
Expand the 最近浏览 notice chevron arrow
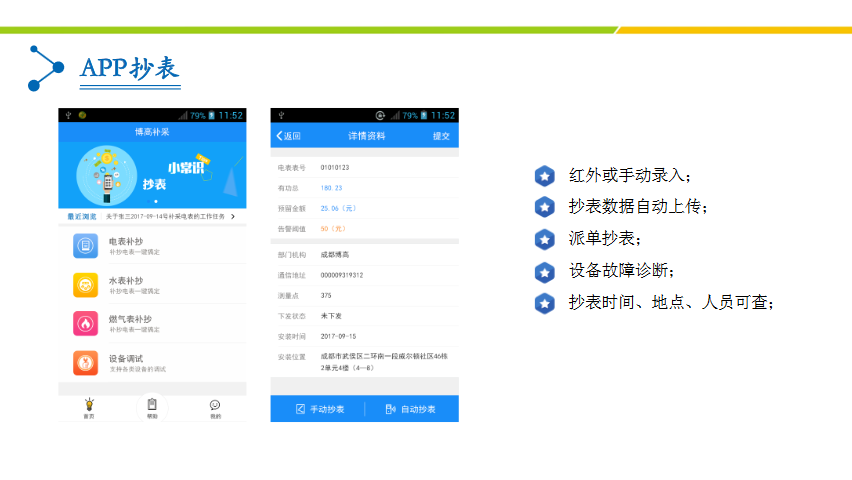click(233, 216)
